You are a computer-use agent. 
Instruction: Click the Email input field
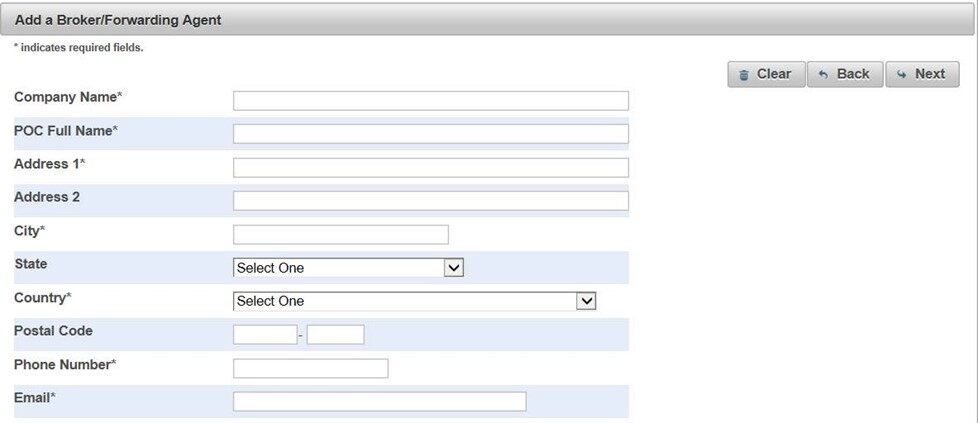point(379,401)
